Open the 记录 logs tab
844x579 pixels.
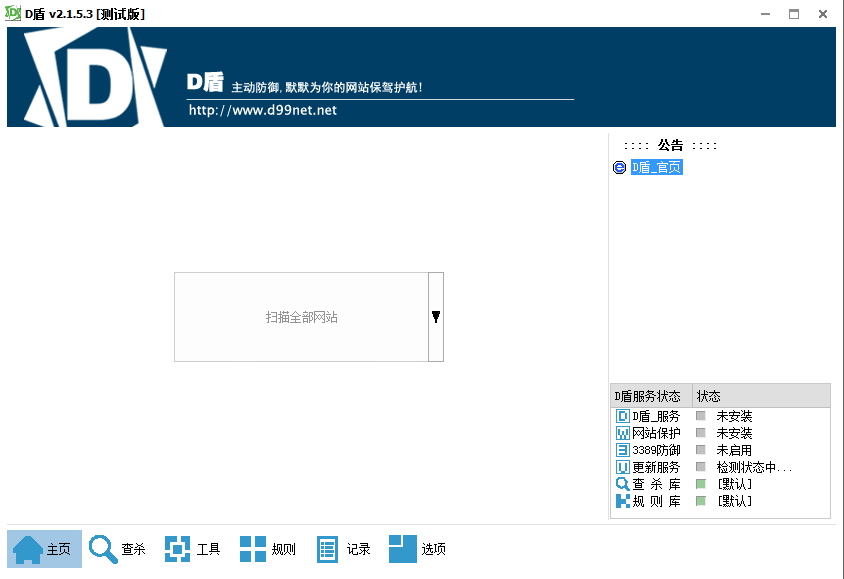[x=343, y=549]
